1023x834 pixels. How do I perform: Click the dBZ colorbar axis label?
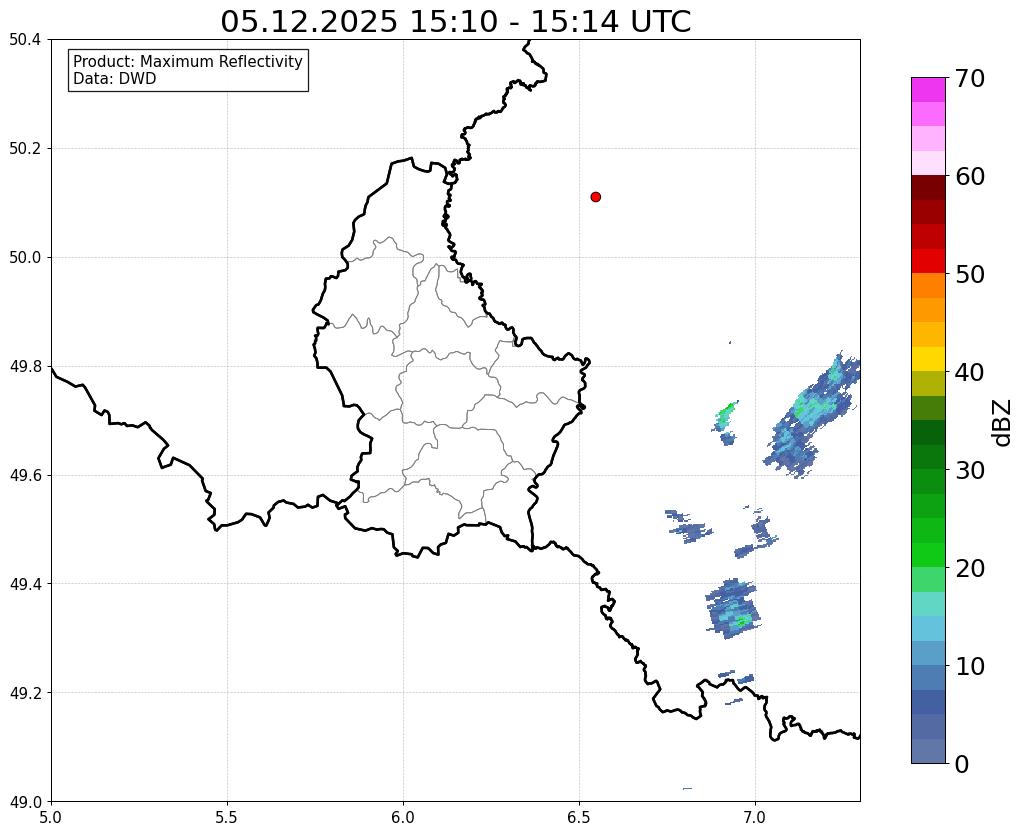[1003, 423]
